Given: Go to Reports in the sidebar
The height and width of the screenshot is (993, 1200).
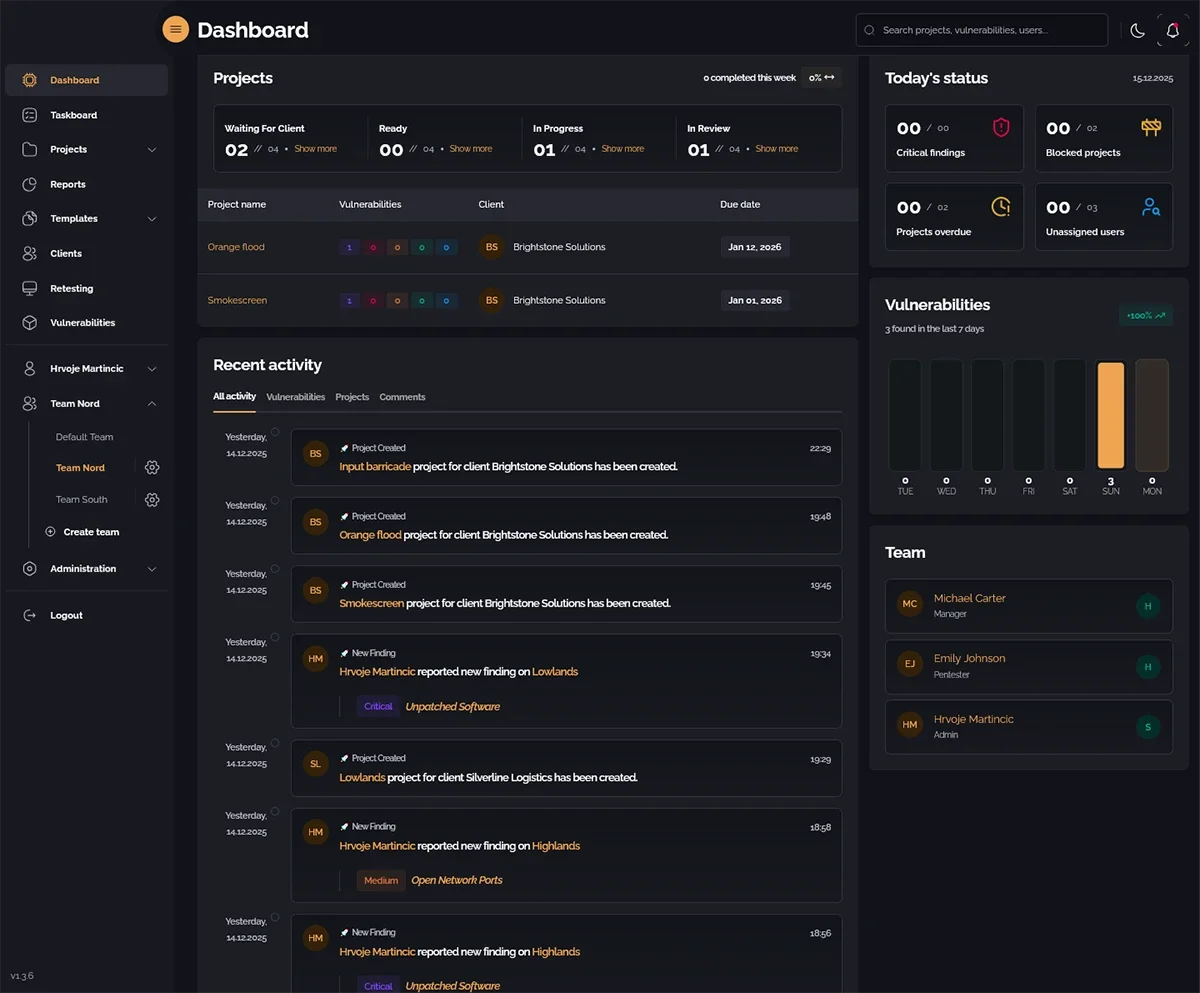Looking at the screenshot, I should tap(67, 184).
